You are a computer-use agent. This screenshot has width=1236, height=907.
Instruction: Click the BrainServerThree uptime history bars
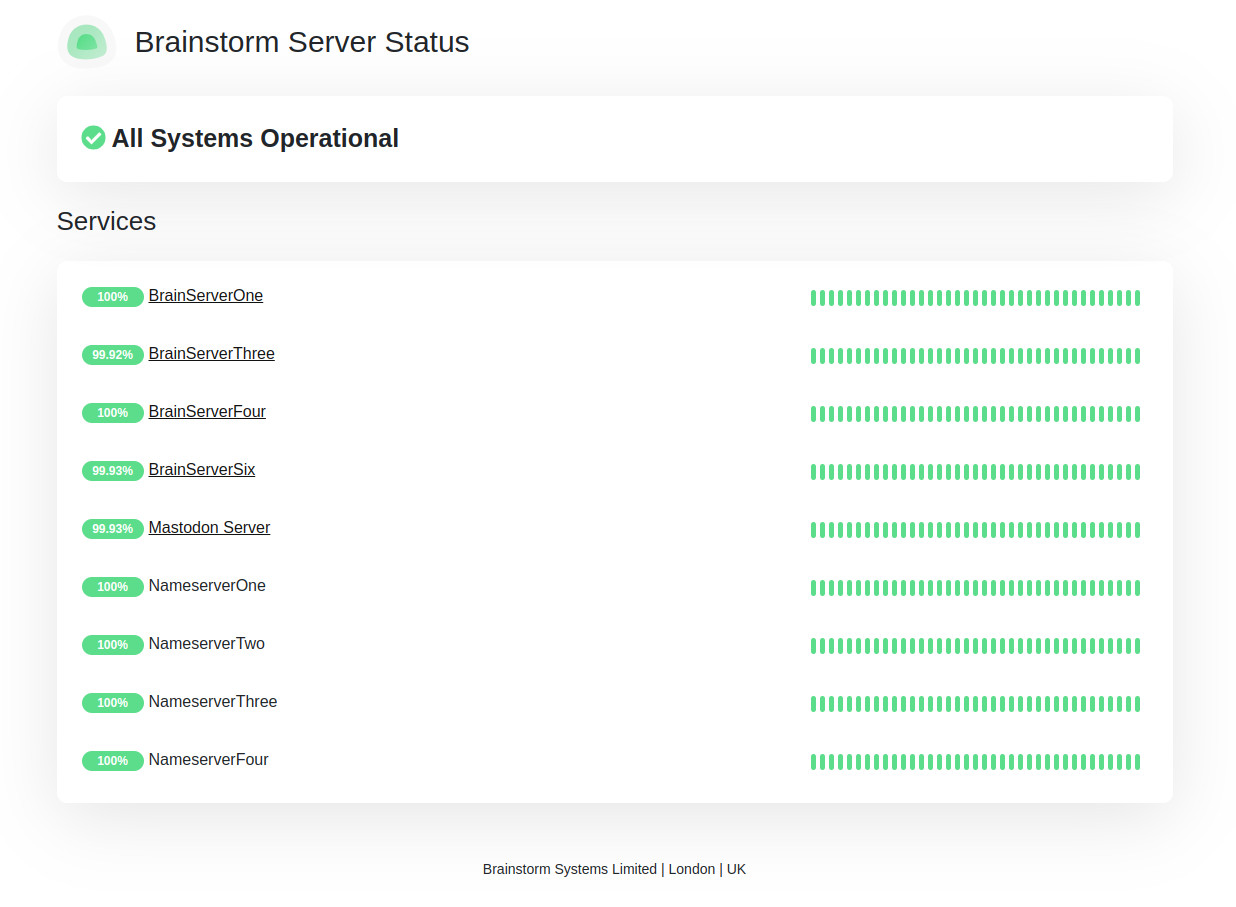pos(975,356)
